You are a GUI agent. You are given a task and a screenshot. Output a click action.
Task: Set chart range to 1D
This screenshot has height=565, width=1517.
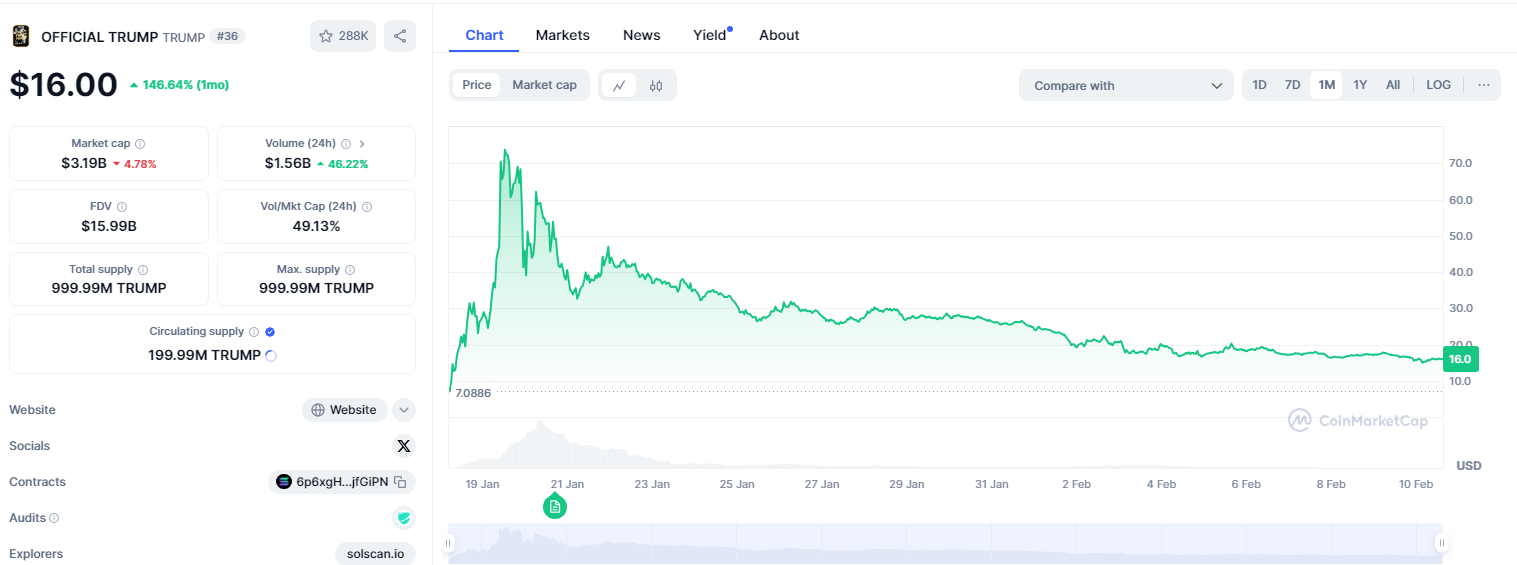click(x=1260, y=85)
